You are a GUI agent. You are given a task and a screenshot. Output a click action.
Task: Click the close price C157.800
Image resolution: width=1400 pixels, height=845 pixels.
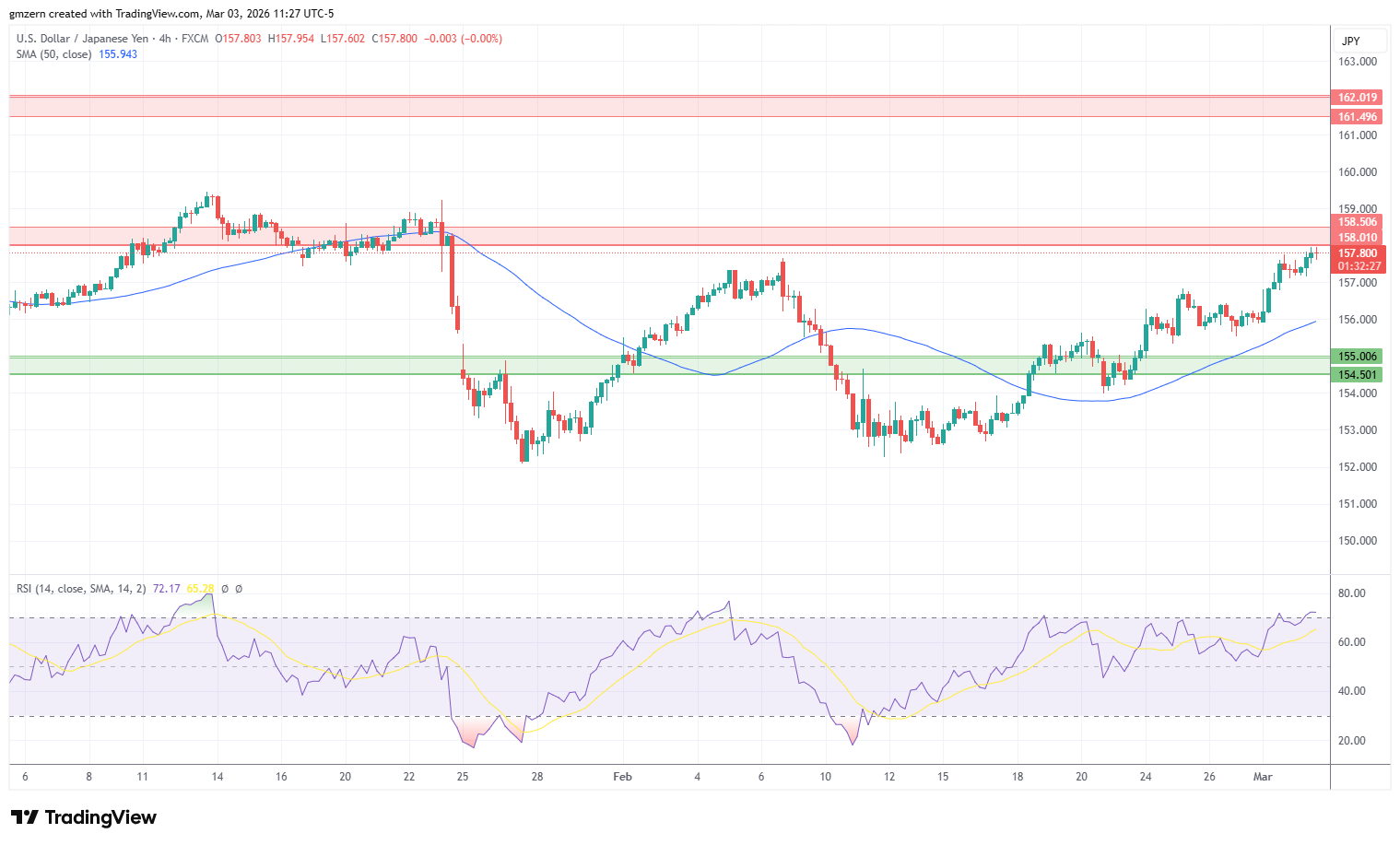(x=394, y=39)
